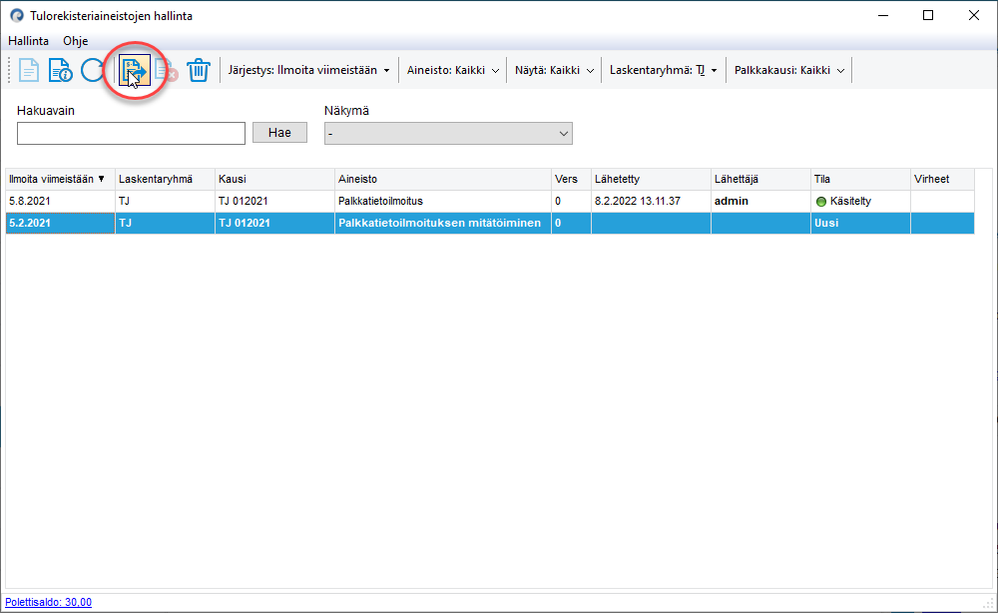
Task: Click the refresh circular arrow icon
Action: 93,70
